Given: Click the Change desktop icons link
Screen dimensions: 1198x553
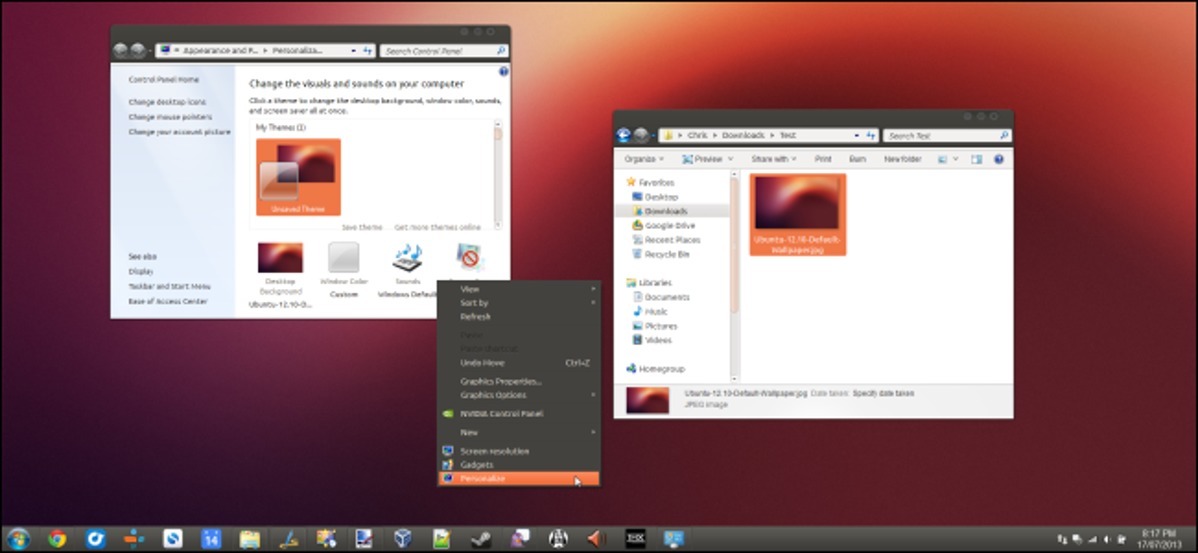Looking at the screenshot, I should [167, 102].
